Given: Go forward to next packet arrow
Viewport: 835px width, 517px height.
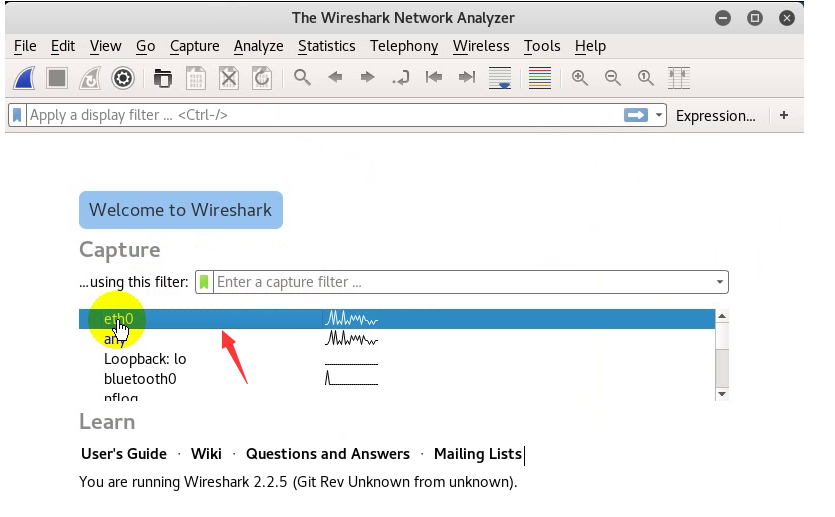Looking at the screenshot, I should 367,77.
